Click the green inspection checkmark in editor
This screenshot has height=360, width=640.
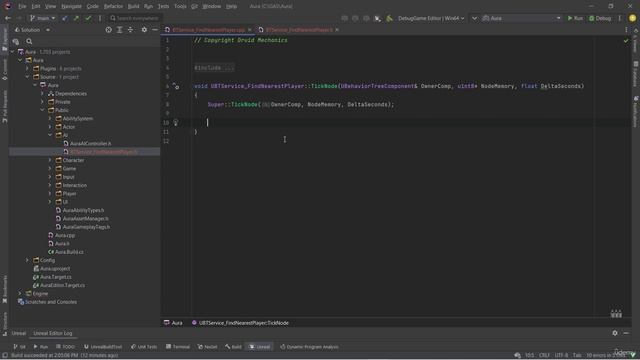click(x=626, y=40)
